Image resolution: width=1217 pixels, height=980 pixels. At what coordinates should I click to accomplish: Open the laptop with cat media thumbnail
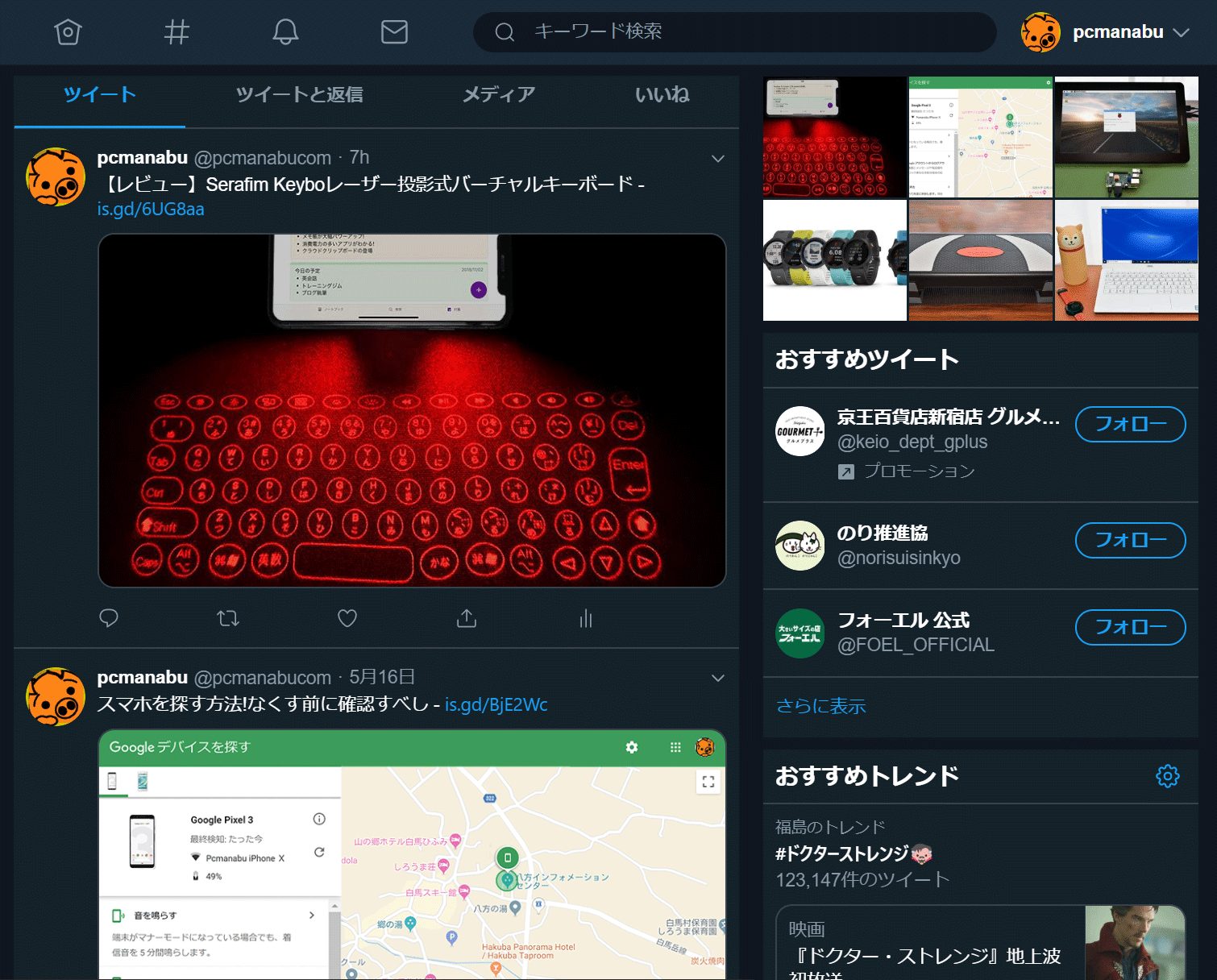coord(1127,260)
